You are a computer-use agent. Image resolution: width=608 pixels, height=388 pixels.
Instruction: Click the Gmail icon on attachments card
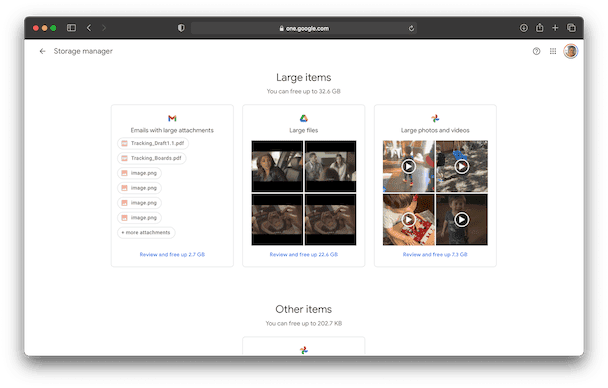point(172,118)
